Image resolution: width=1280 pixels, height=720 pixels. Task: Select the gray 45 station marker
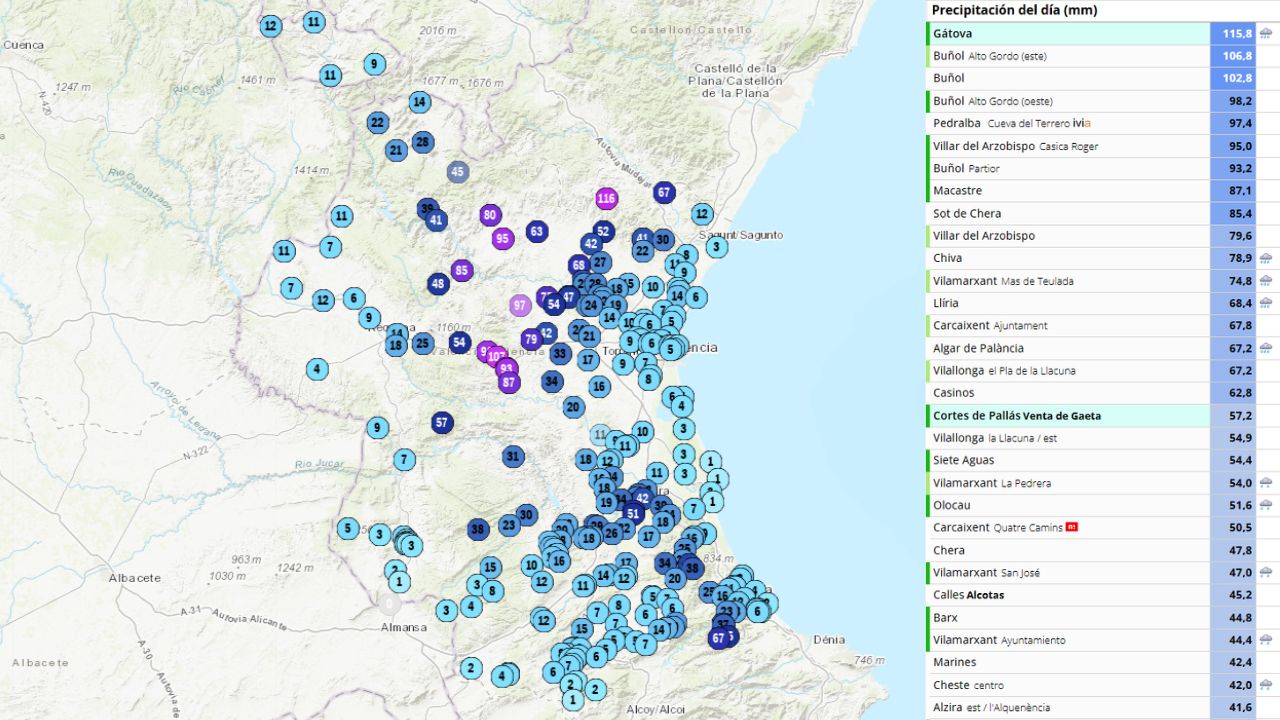(458, 171)
